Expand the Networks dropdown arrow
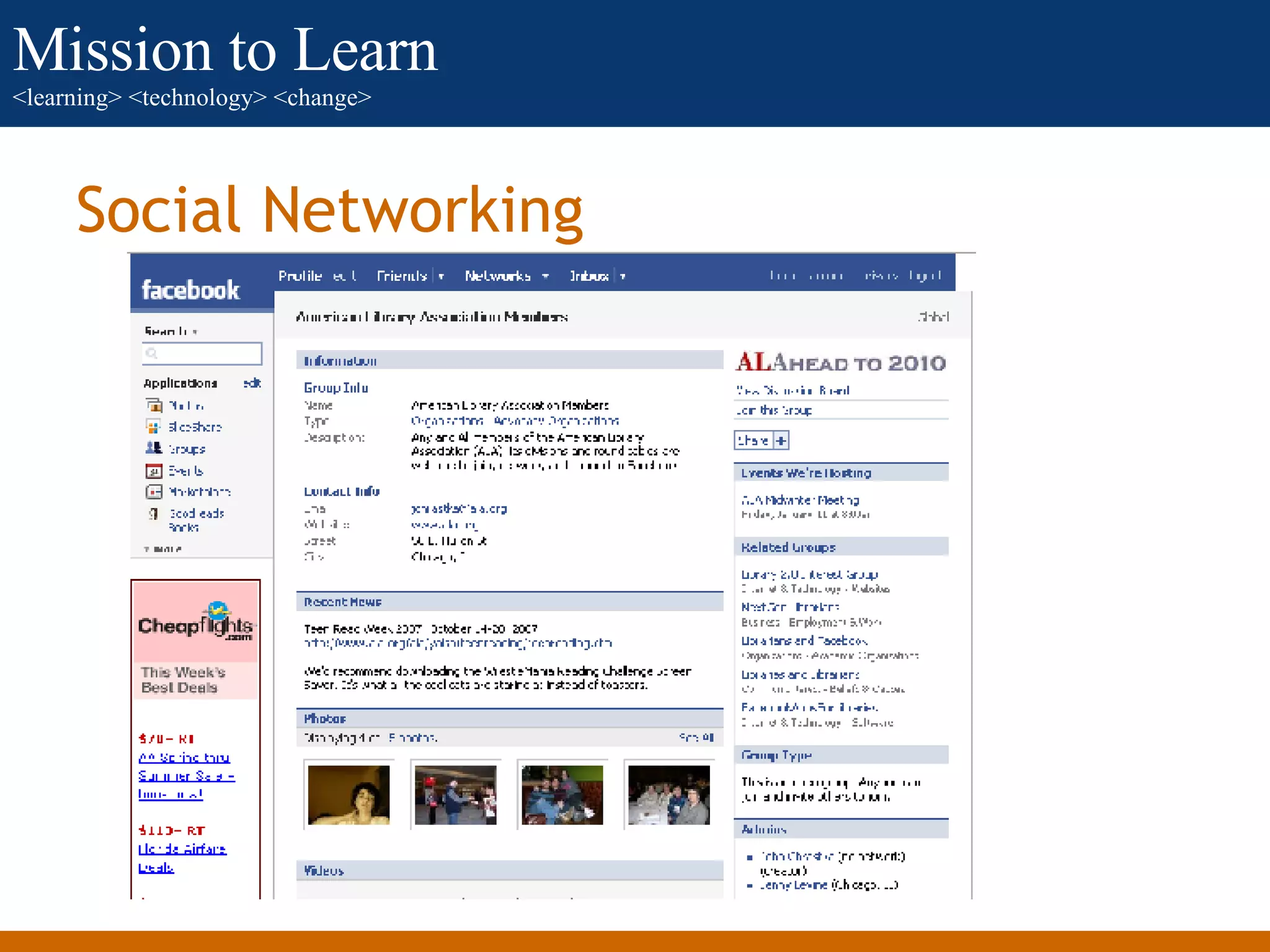This screenshot has width=1270, height=952. click(x=546, y=276)
